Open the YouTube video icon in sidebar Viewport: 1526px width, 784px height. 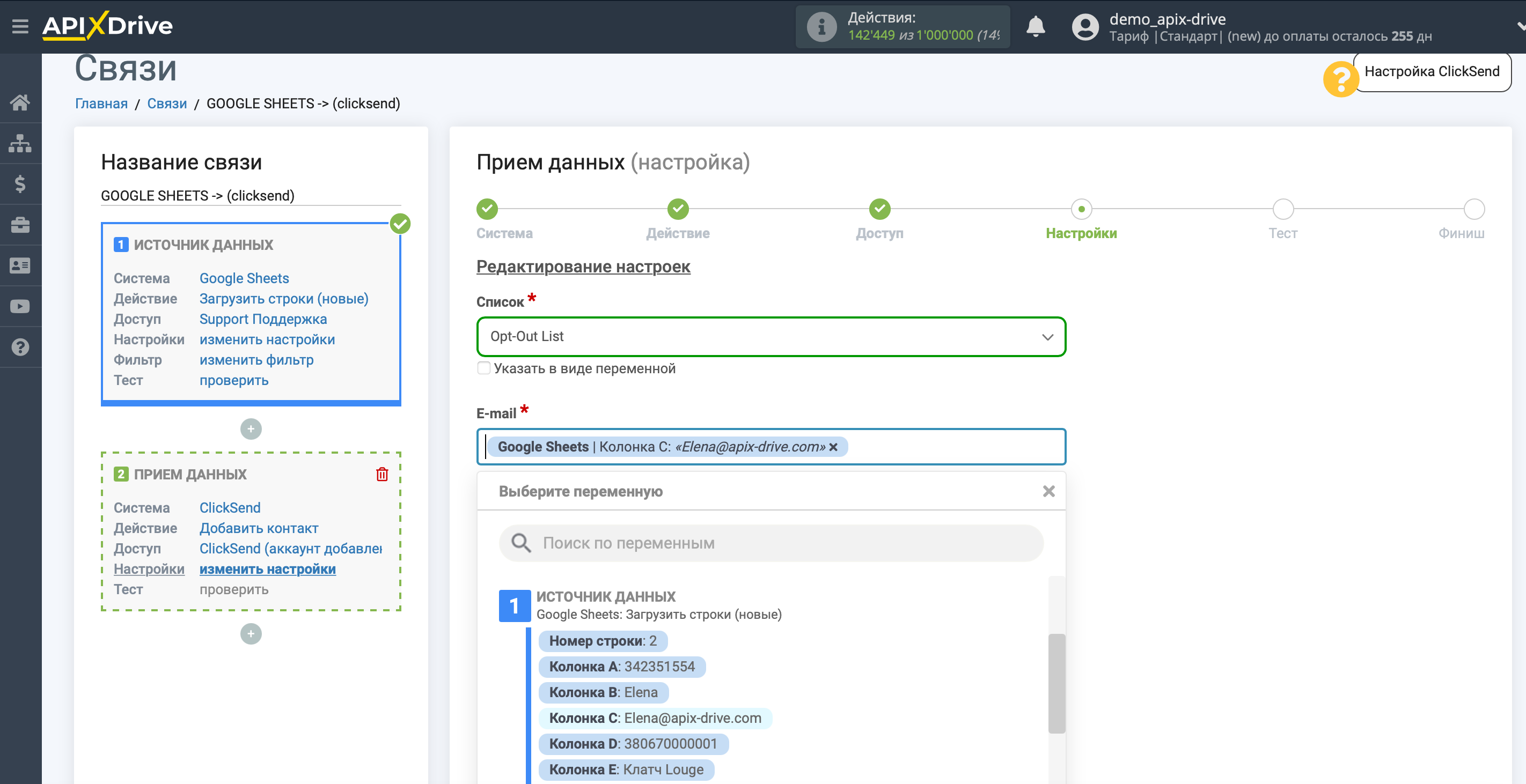(20, 307)
